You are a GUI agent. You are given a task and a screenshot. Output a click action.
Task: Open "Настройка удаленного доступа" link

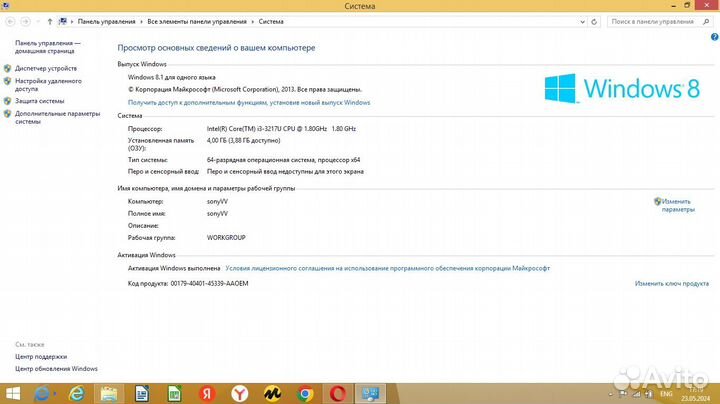tap(48, 85)
